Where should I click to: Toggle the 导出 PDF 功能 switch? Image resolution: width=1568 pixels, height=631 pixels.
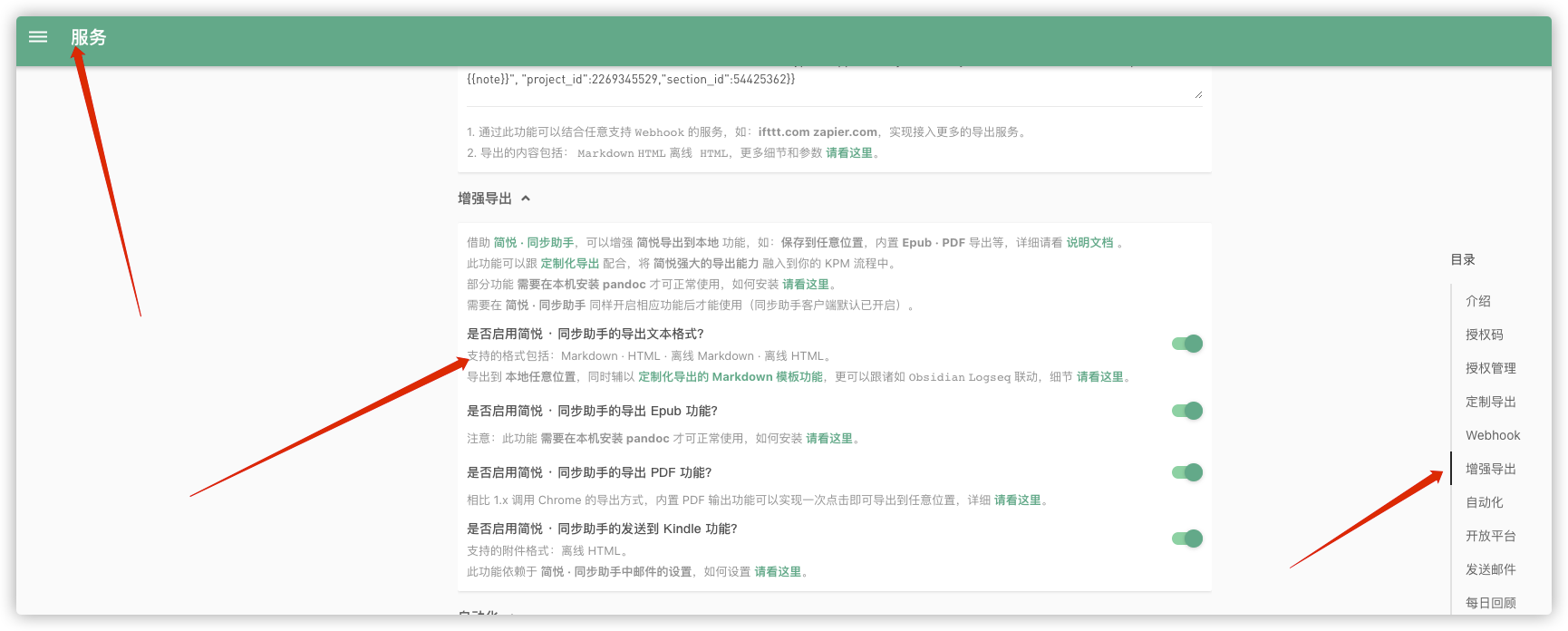(1187, 472)
